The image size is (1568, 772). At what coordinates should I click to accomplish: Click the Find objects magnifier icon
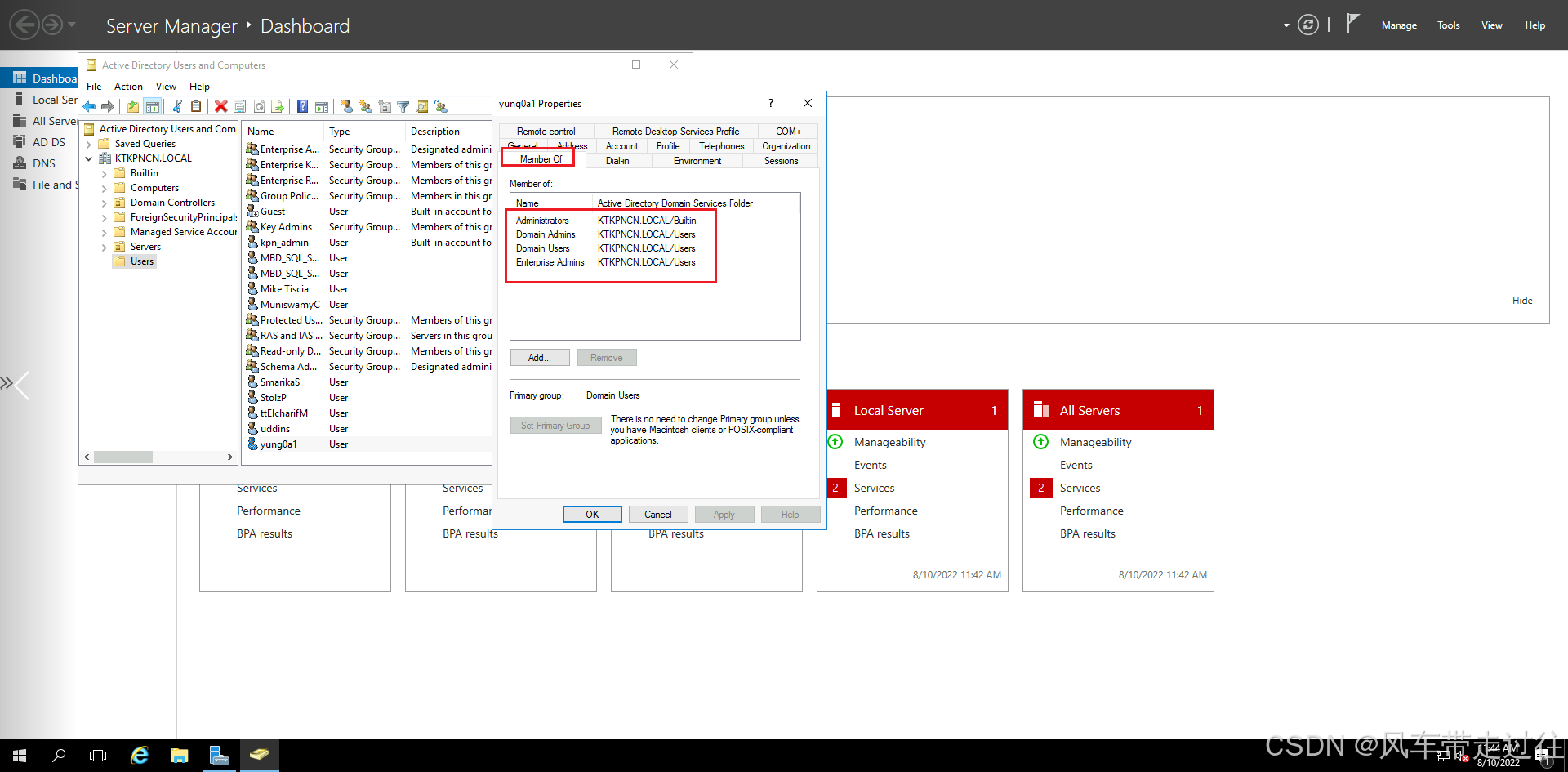click(x=422, y=106)
